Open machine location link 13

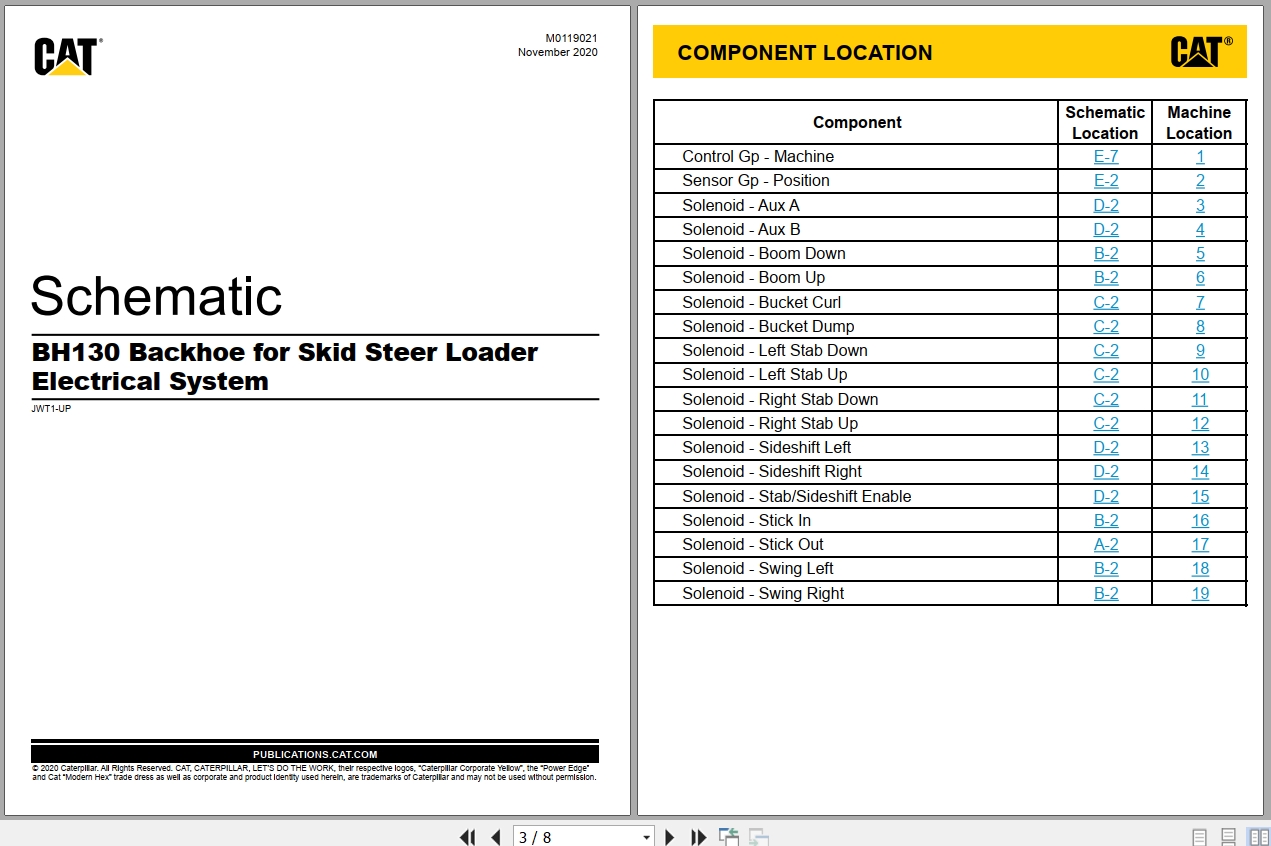1200,447
